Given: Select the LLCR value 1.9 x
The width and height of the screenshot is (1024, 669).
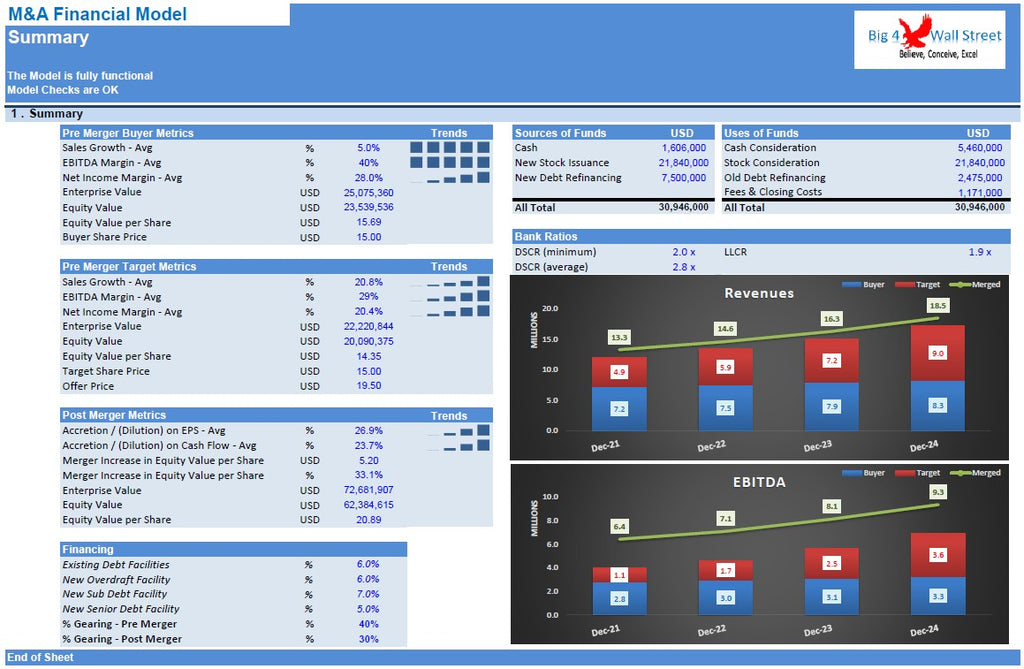Looking at the screenshot, I should [979, 253].
